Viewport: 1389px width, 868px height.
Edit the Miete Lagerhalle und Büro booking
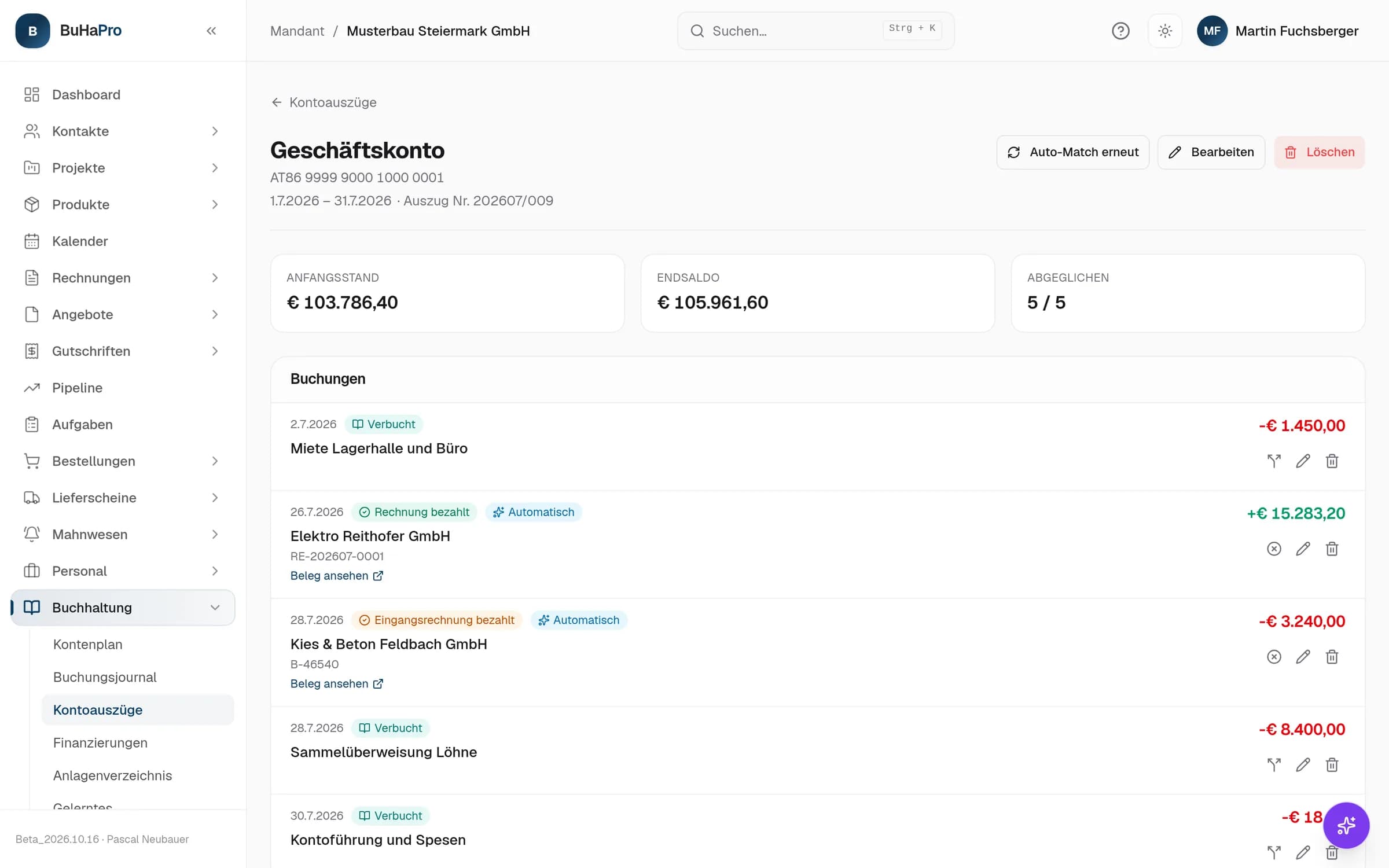click(x=1303, y=461)
